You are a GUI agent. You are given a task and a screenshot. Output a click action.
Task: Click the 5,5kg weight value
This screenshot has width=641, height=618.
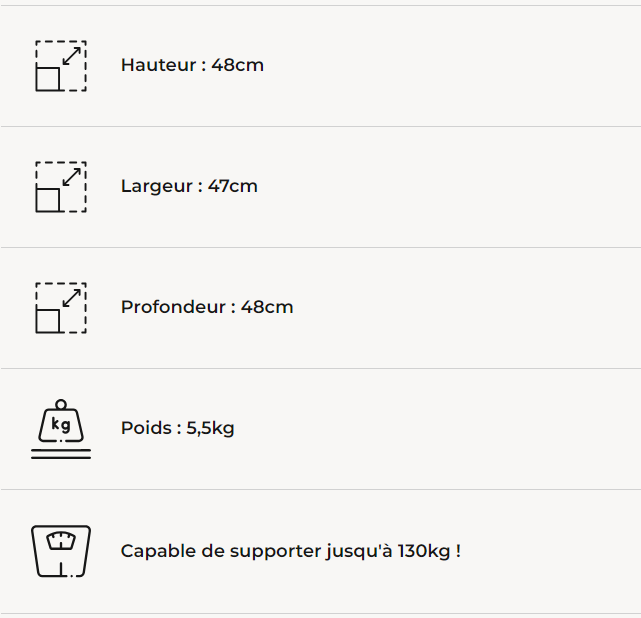coord(211,428)
